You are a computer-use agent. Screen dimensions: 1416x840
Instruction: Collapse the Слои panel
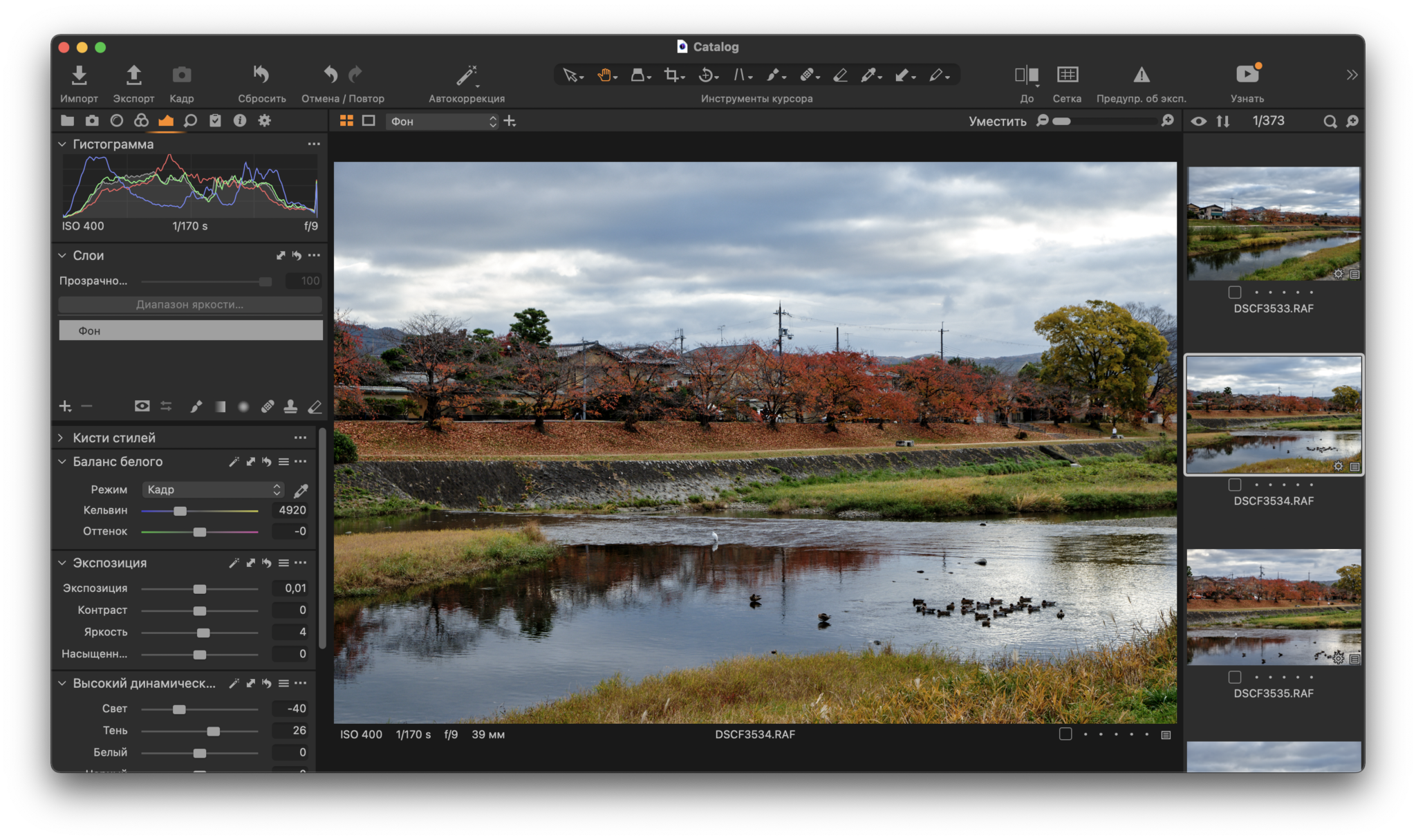tap(62, 256)
